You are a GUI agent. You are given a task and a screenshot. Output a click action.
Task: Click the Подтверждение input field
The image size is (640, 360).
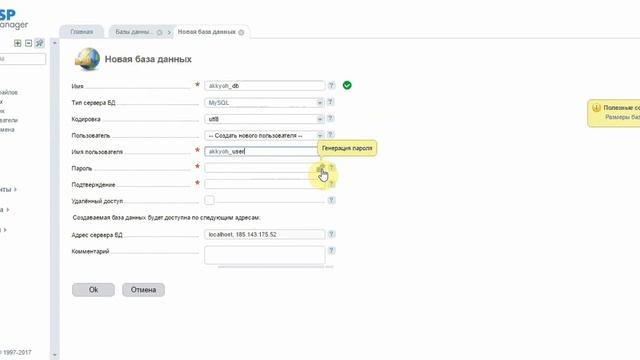pos(264,184)
